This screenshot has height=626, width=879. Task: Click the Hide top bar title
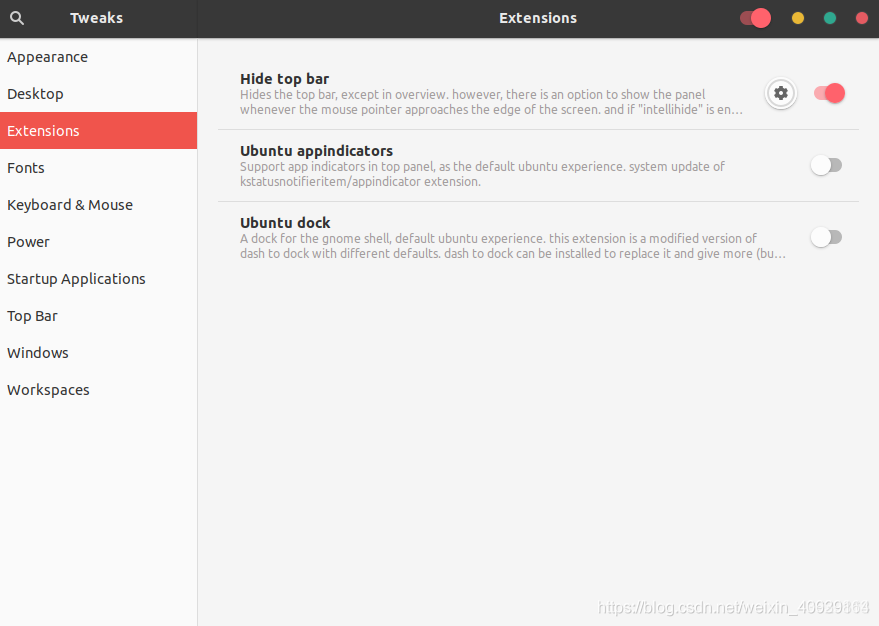point(284,79)
